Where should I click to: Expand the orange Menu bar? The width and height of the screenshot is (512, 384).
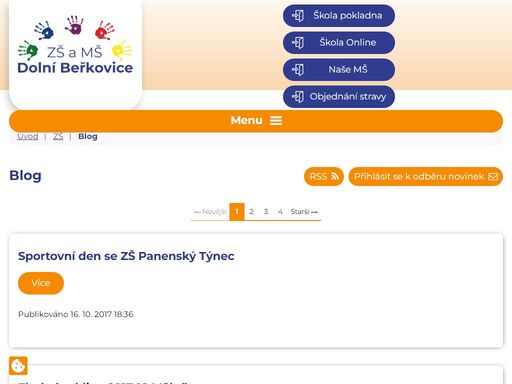(x=256, y=121)
